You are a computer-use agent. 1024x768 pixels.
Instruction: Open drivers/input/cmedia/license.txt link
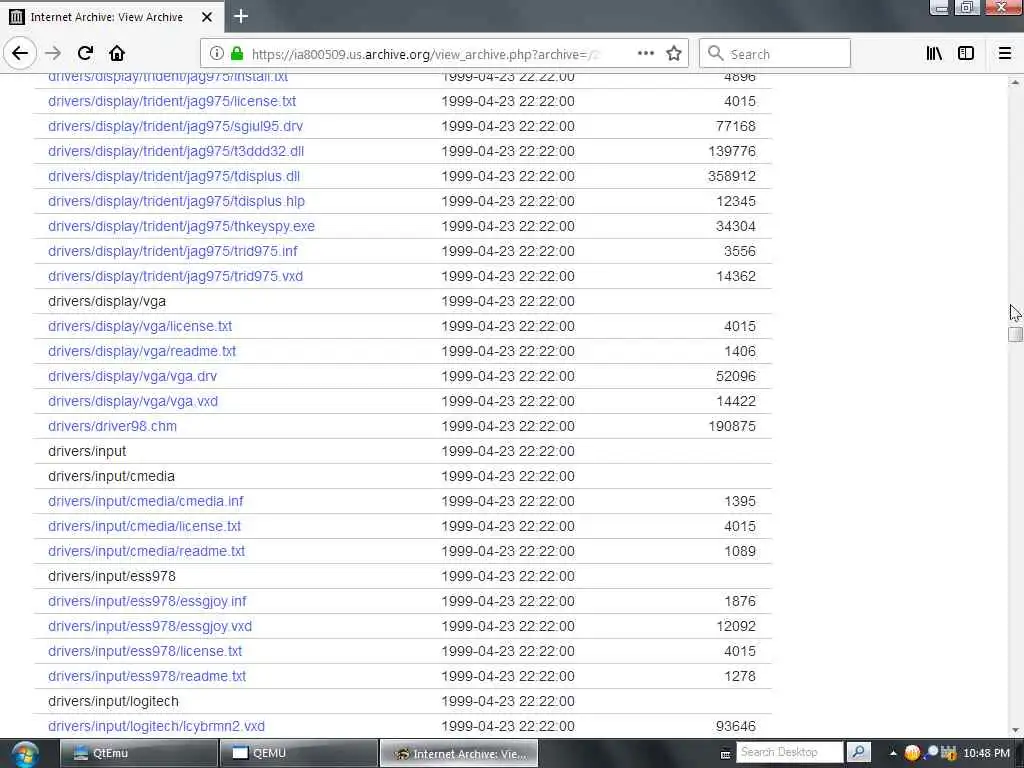tap(144, 526)
